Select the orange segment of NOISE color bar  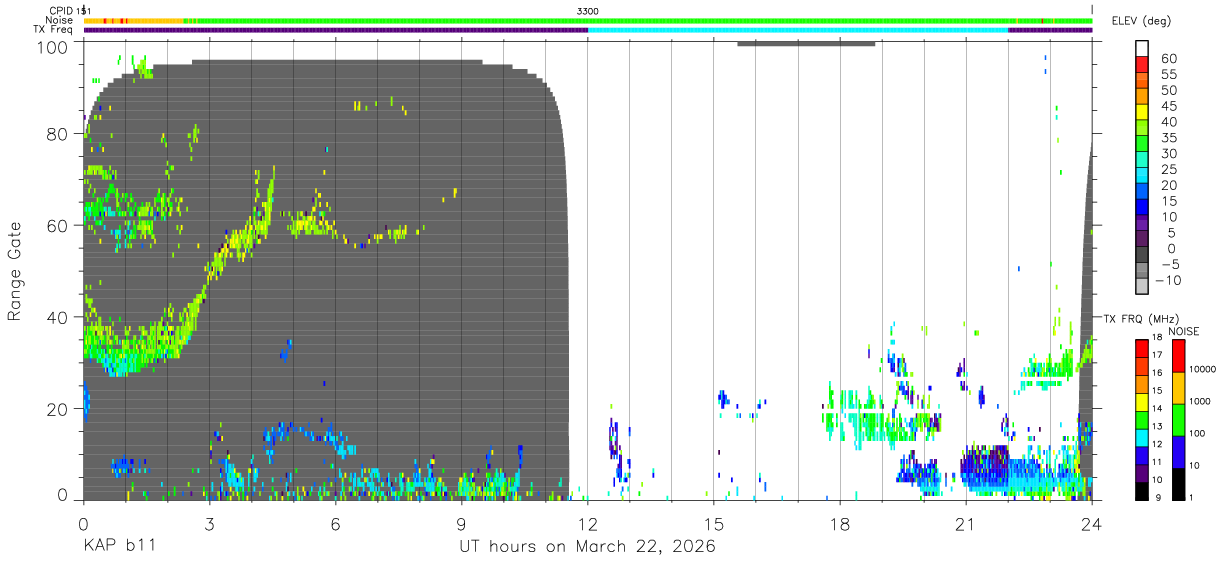(x=1179, y=388)
